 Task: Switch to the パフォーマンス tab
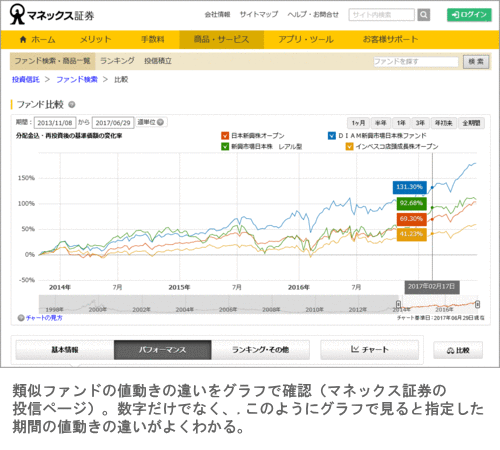(x=163, y=350)
